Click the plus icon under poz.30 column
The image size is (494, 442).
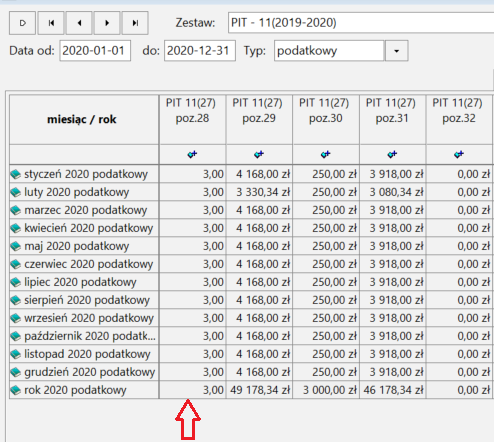tap(326, 154)
